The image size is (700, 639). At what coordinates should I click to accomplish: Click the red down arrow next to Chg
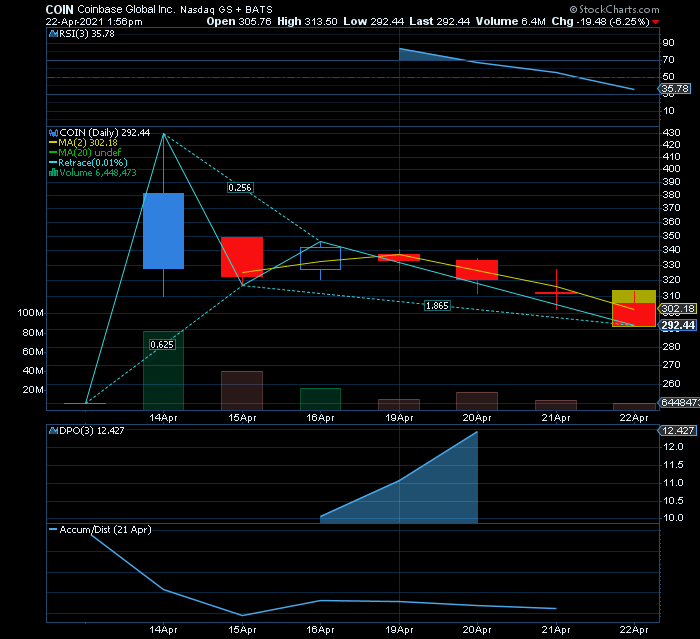pos(655,22)
